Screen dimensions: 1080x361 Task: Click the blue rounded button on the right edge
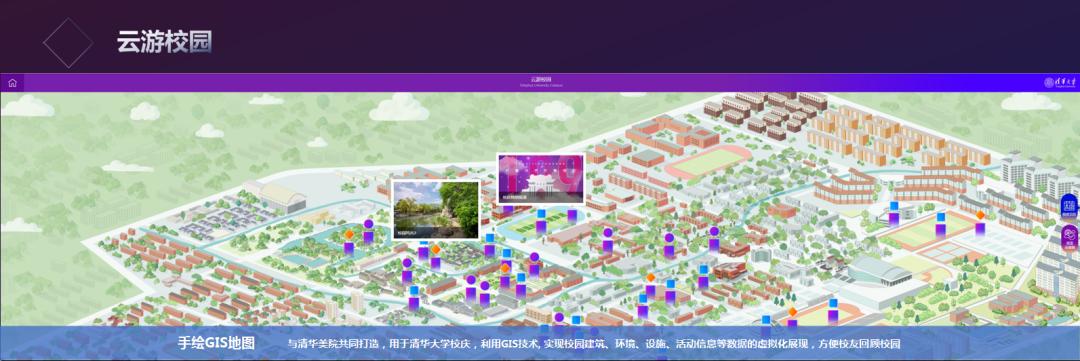(x=1069, y=206)
